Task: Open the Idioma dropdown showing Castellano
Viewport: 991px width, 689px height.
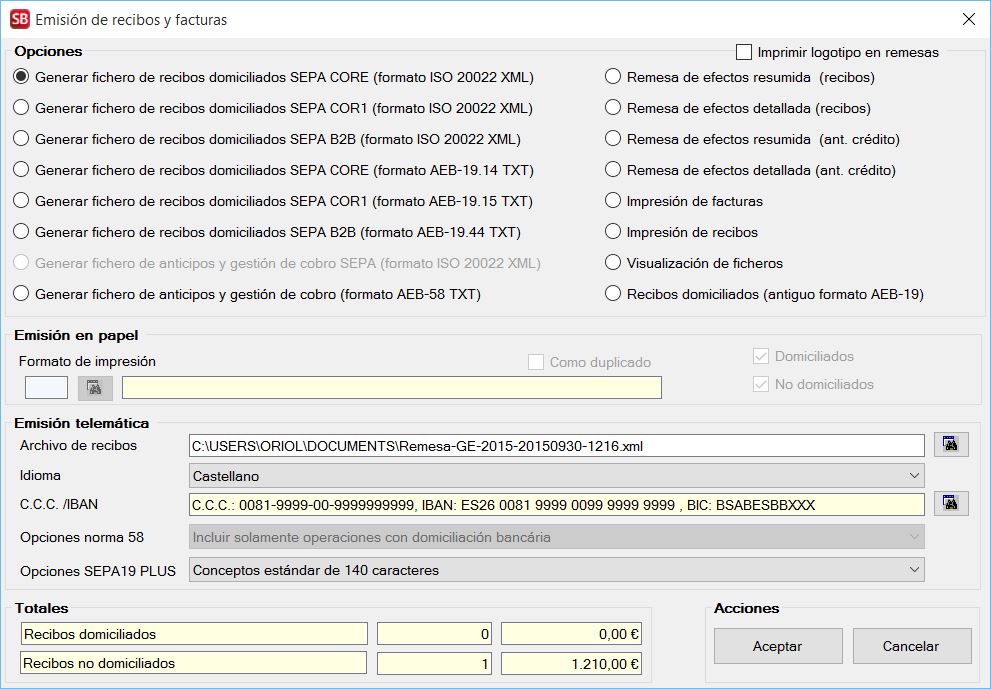Action: click(x=556, y=476)
